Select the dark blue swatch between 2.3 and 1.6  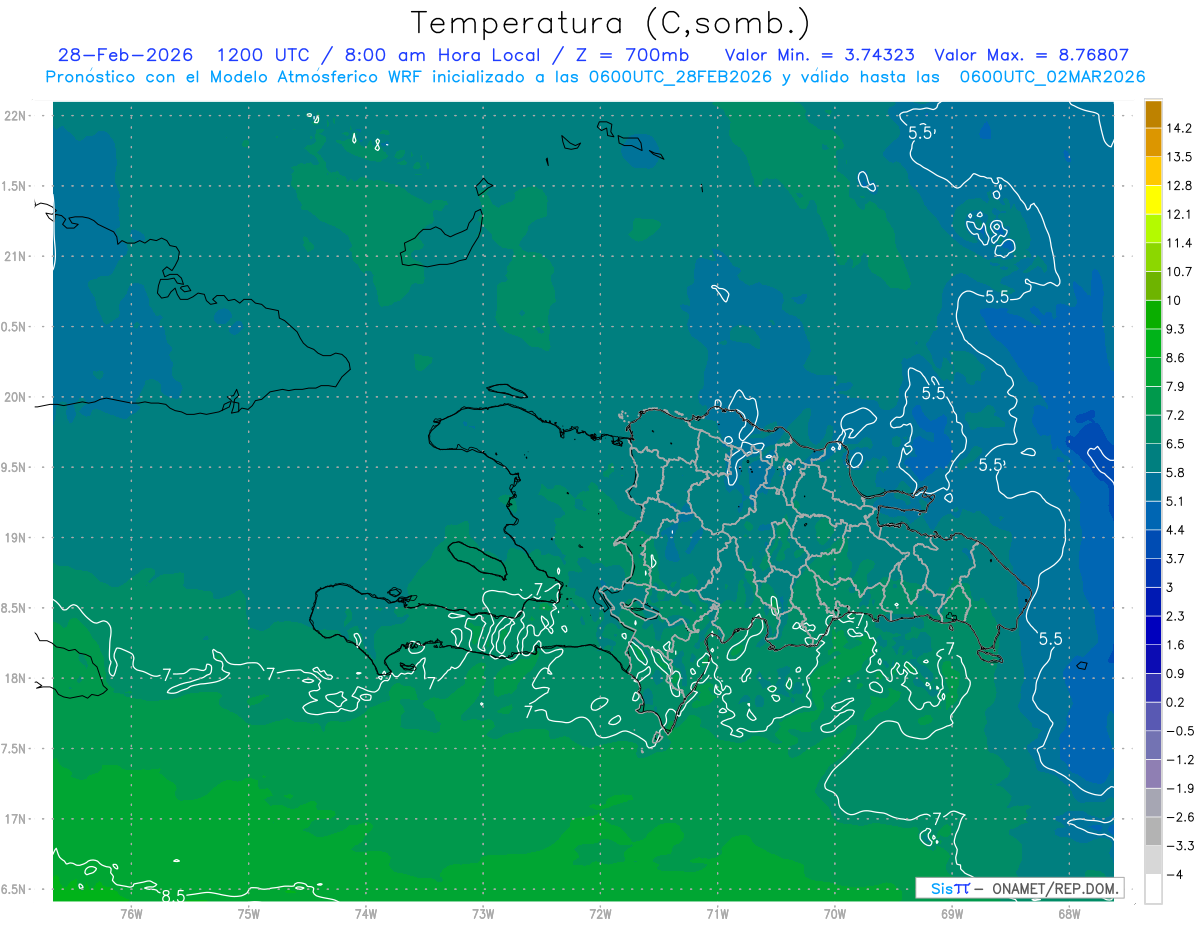point(1153,630)
